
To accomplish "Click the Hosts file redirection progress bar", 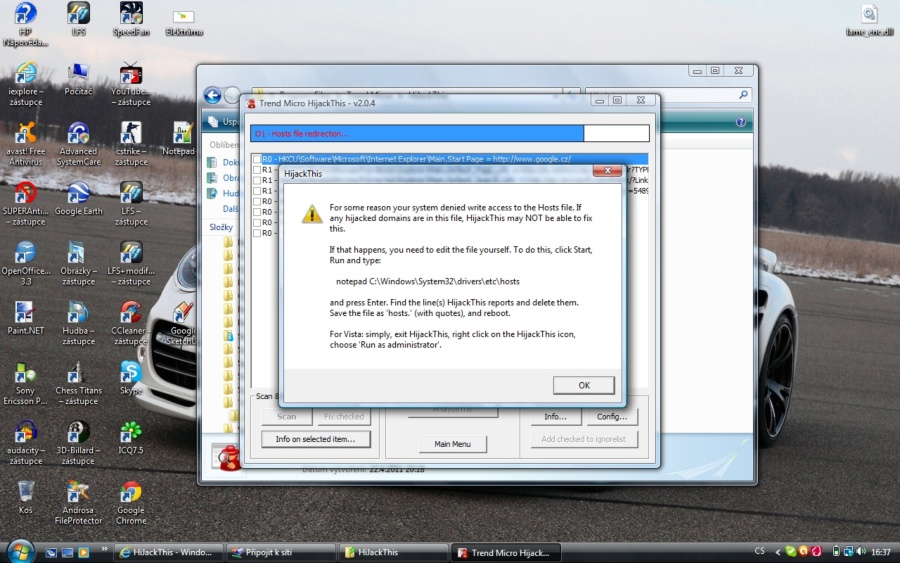I will [449, 133].
